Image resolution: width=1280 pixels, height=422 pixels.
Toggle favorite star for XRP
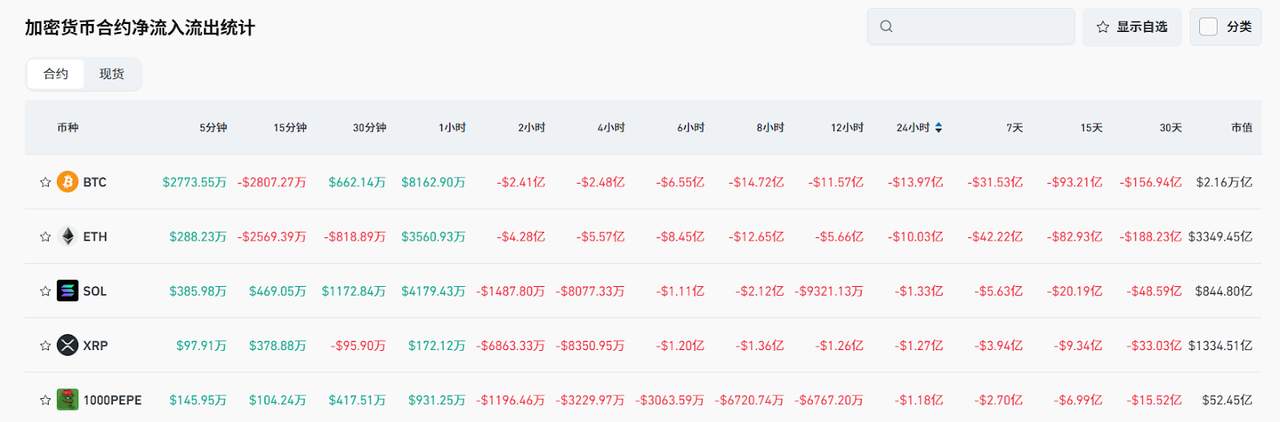(x=45, y=346)
